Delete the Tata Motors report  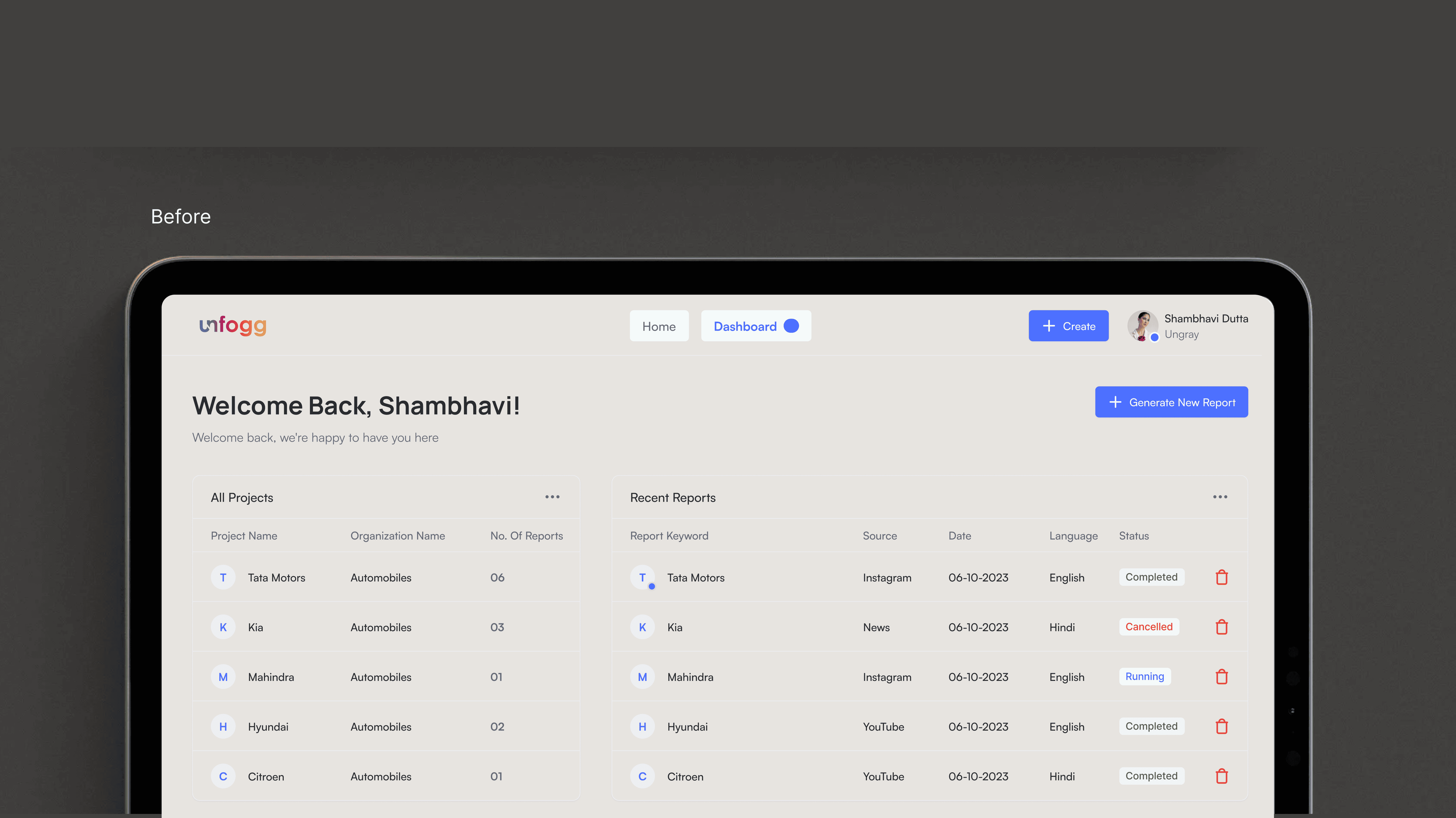tap(1222, 577)
